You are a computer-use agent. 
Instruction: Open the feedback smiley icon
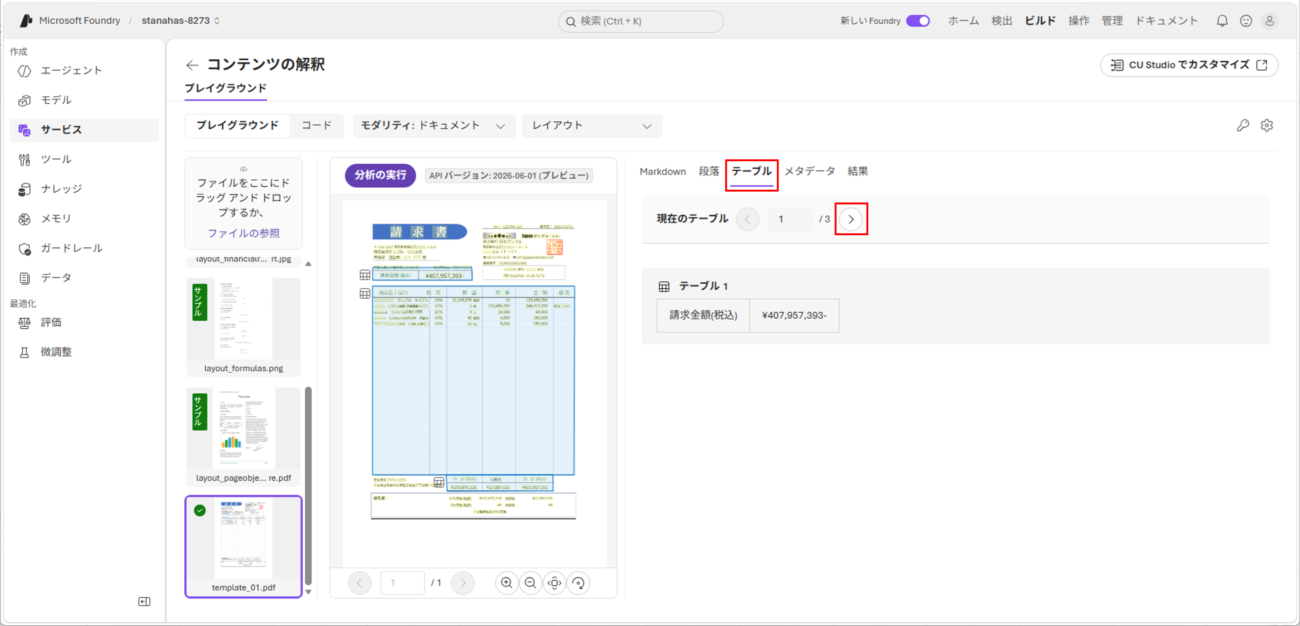pos(1246,20)
